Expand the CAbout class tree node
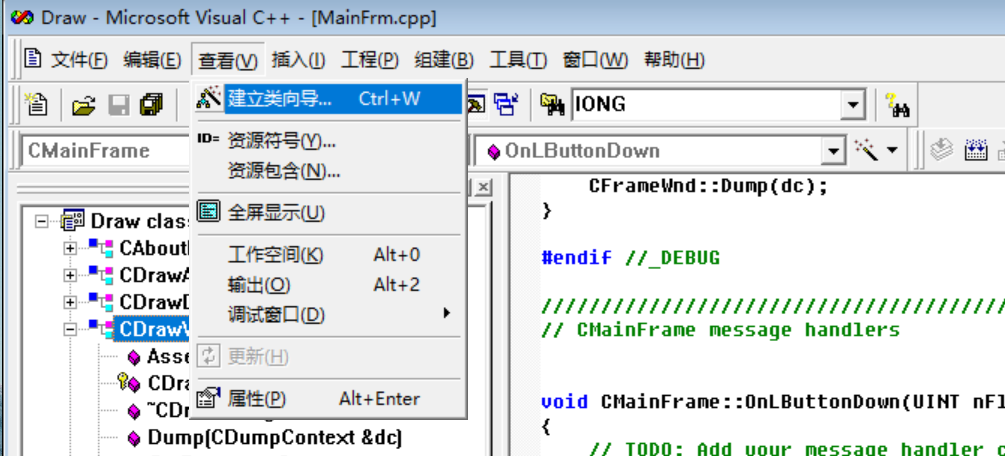 tap(70, 249)
